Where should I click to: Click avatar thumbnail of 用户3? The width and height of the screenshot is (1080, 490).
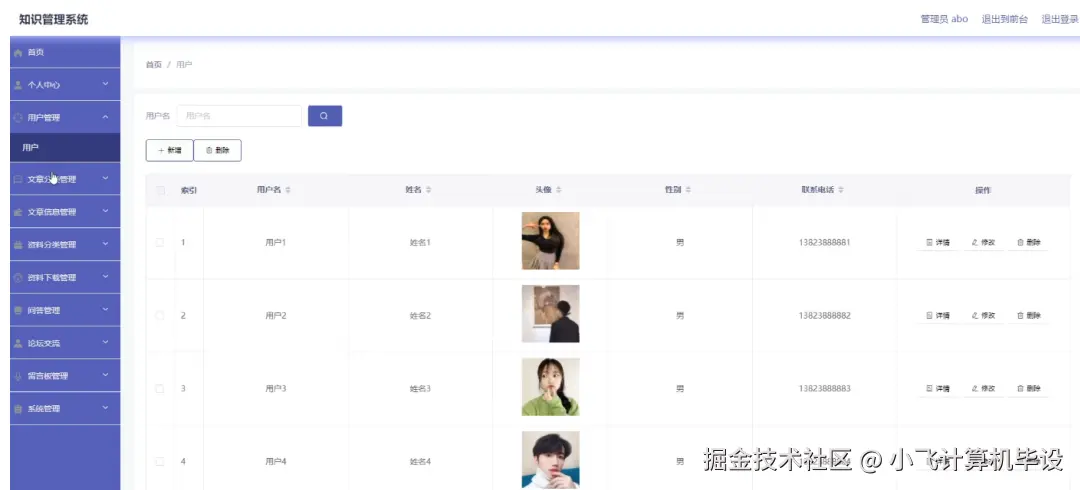pyautogui.click(x=550, y=387)
